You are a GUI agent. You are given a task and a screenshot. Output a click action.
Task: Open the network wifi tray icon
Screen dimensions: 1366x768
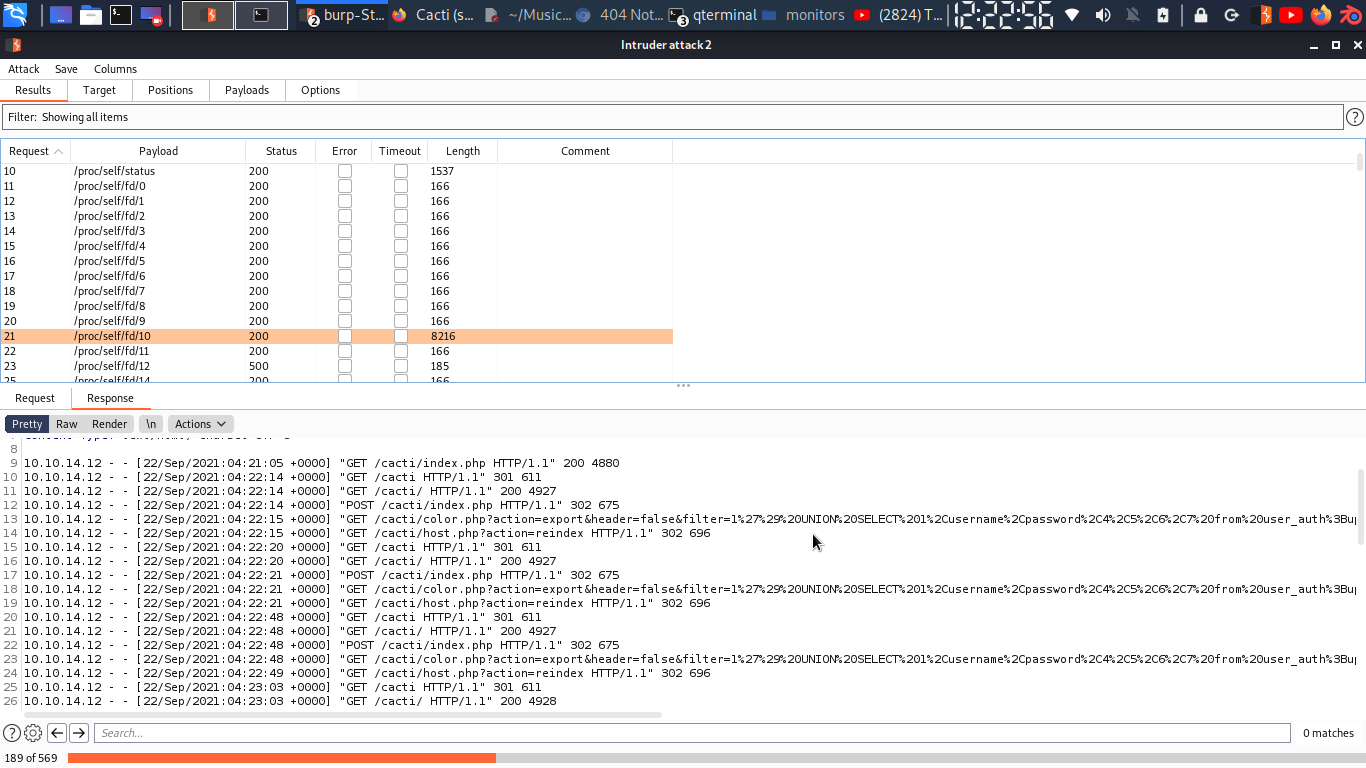tap(1072, 15)
